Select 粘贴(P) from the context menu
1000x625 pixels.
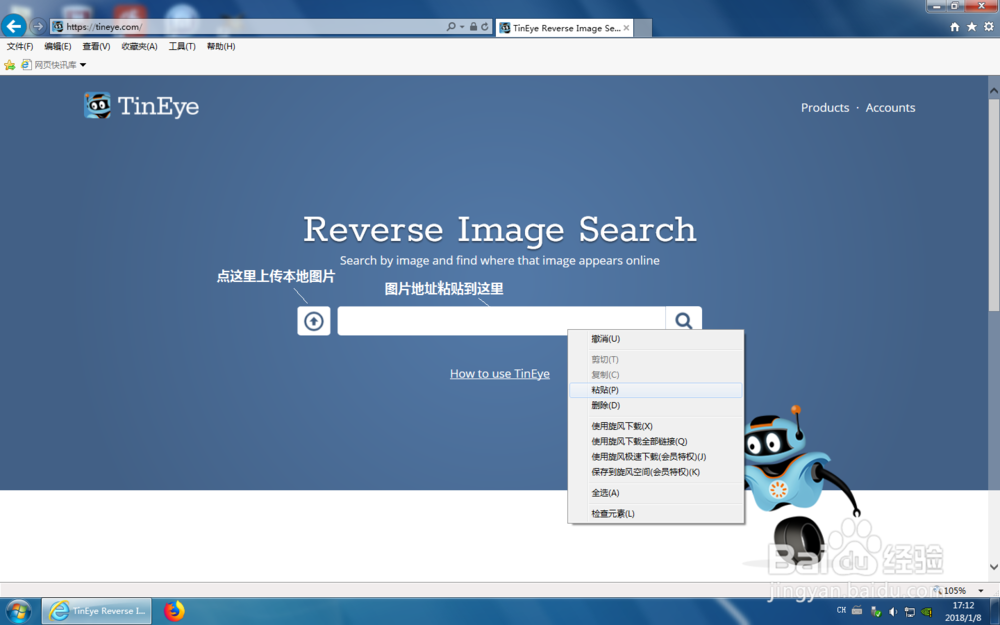click(x=605, y=390)
